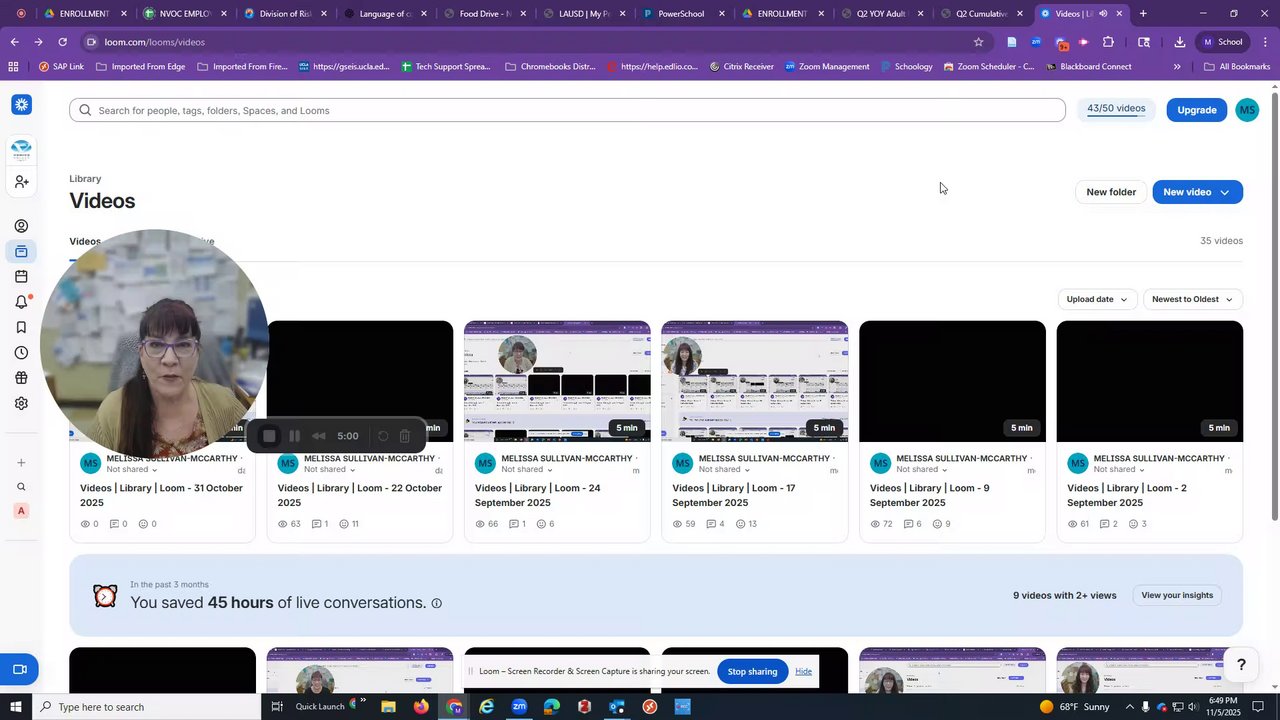The width and height of the screenshot is (1280, 720).
Task: Open the 17 September video thumbnail
Action: (x=755, y=381)
